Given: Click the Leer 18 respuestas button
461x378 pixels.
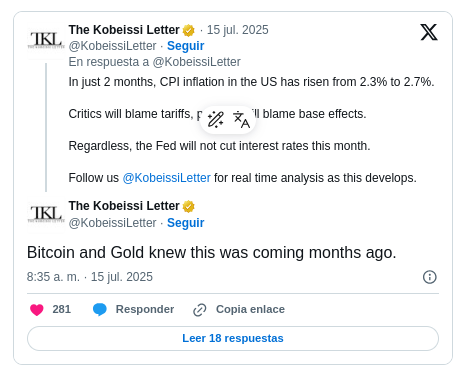Looking at the screenshot, I should 233,338.
